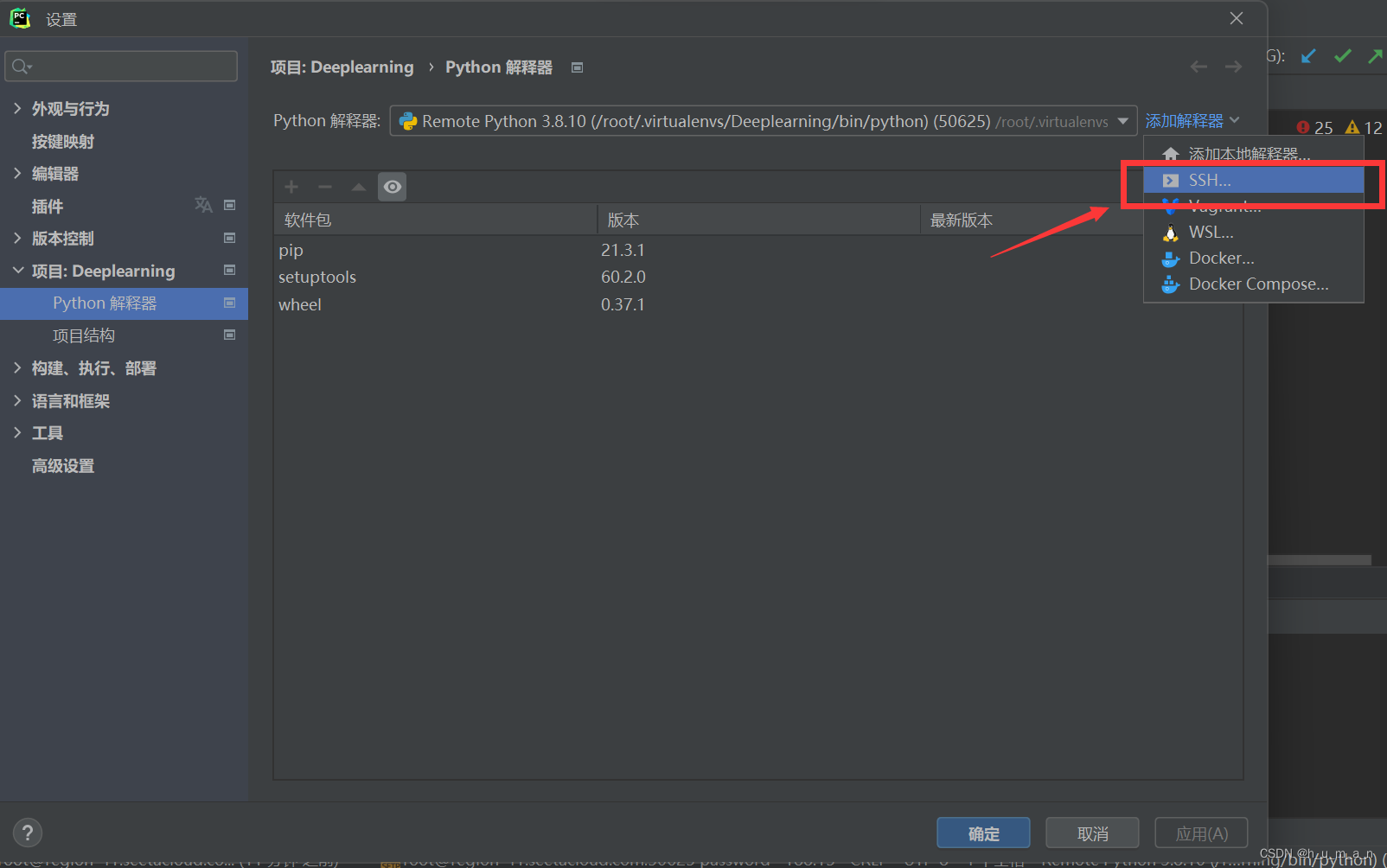The height and width of the screenshot is (868, 1387).
Task: Click the red error count indicator 25
Action: (x=1314, y=127)
